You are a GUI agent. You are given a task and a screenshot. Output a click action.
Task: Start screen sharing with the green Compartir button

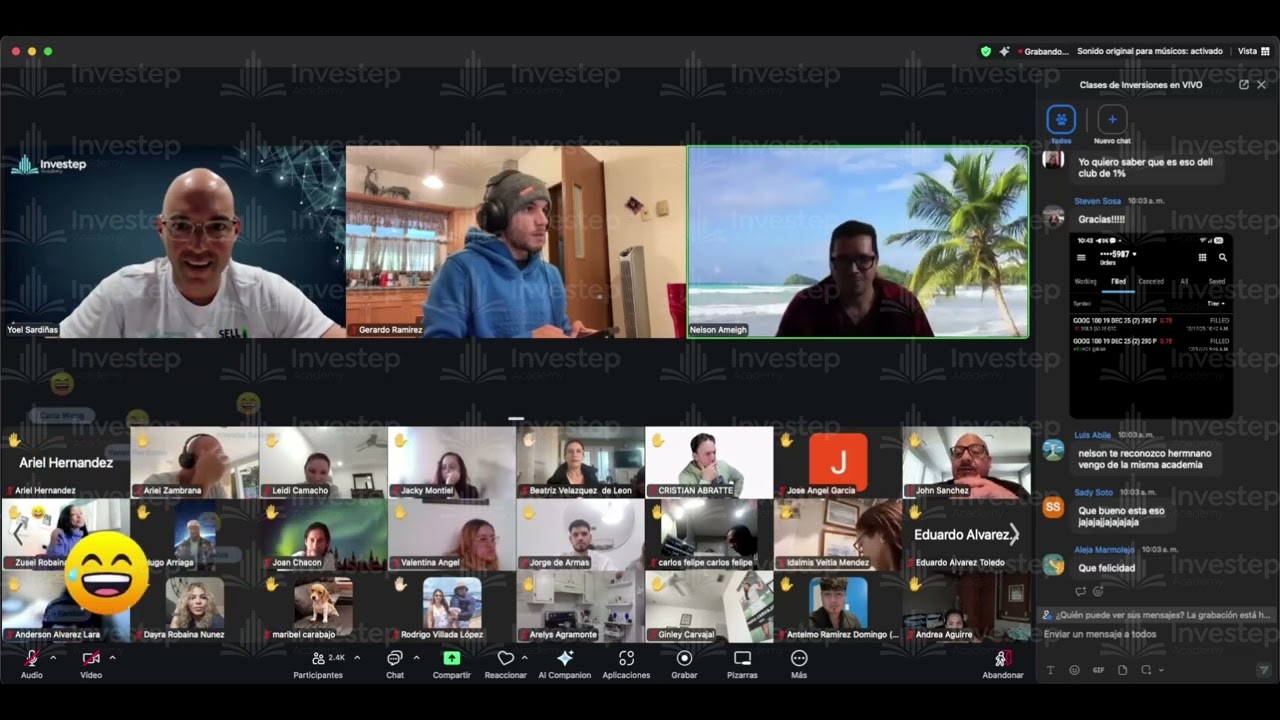click(x=452, y=663)
